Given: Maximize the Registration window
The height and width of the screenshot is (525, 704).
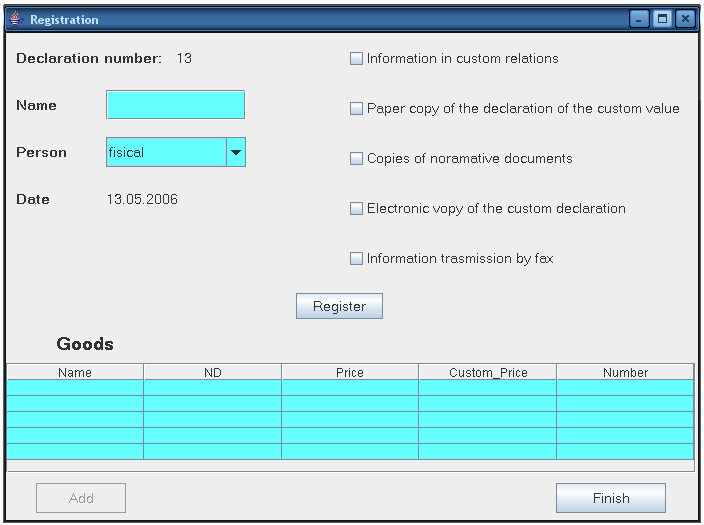Looking at the screenshot, I should tap(662, 19).
